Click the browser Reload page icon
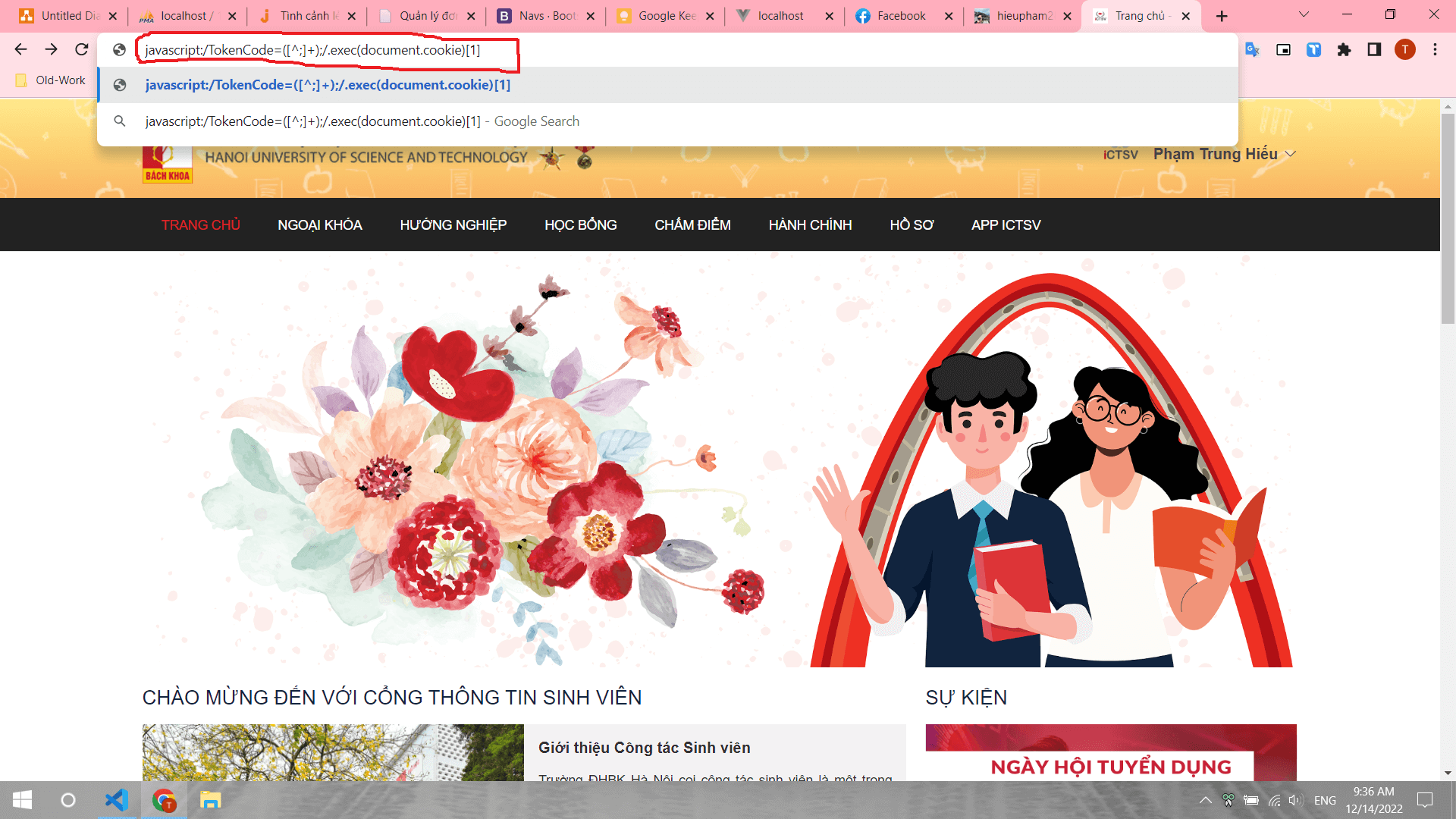 [x=81, y=49]
